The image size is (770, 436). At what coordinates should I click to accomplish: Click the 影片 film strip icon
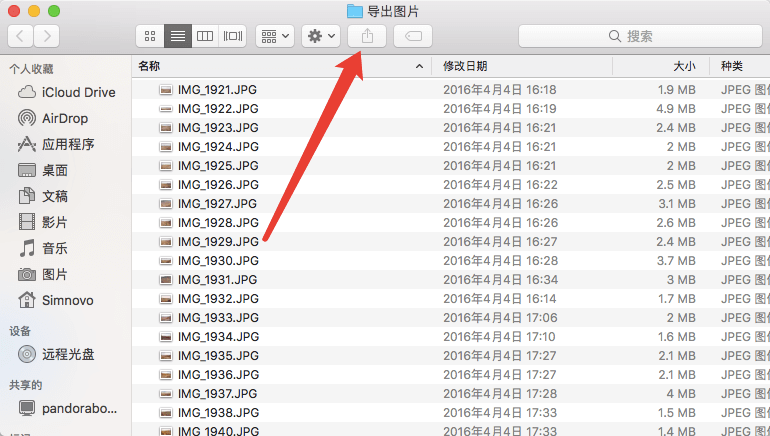pyautogui.click(x=27, y=222)
